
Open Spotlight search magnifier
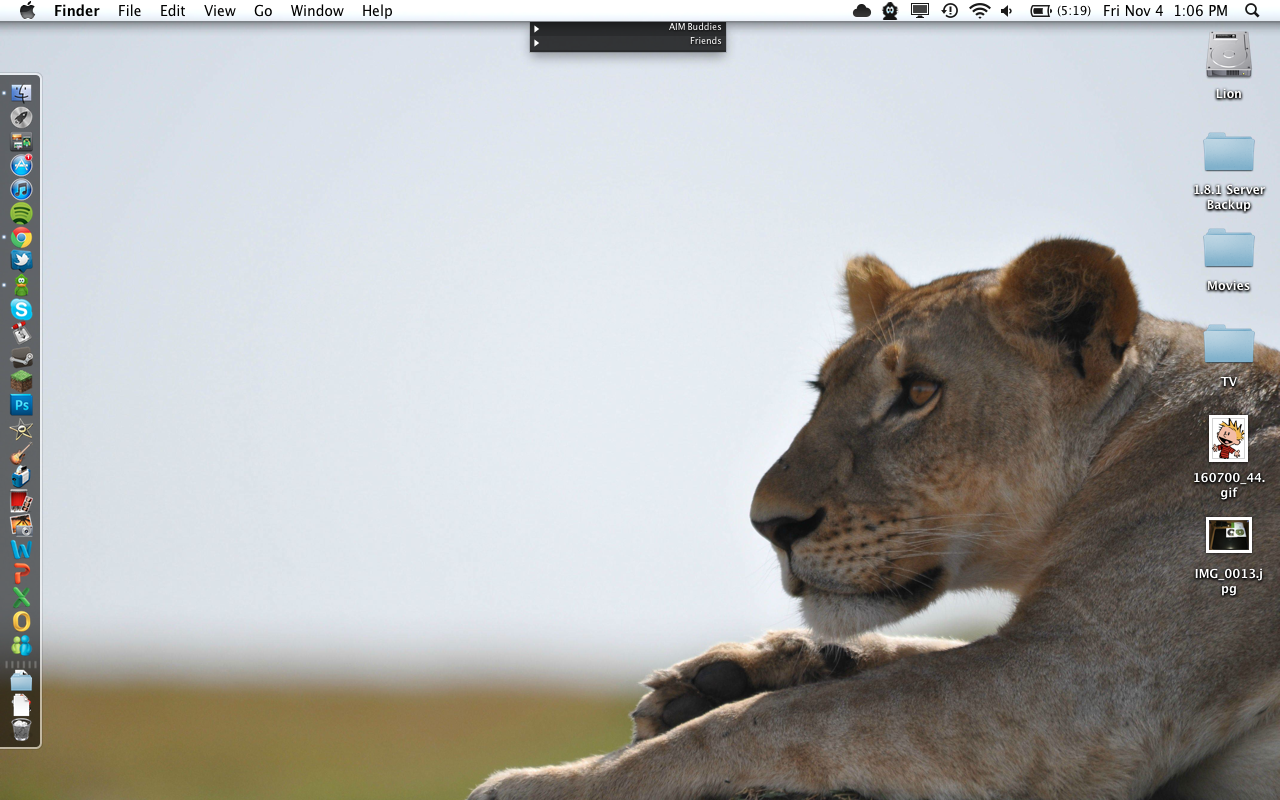tap(1252, 11)
